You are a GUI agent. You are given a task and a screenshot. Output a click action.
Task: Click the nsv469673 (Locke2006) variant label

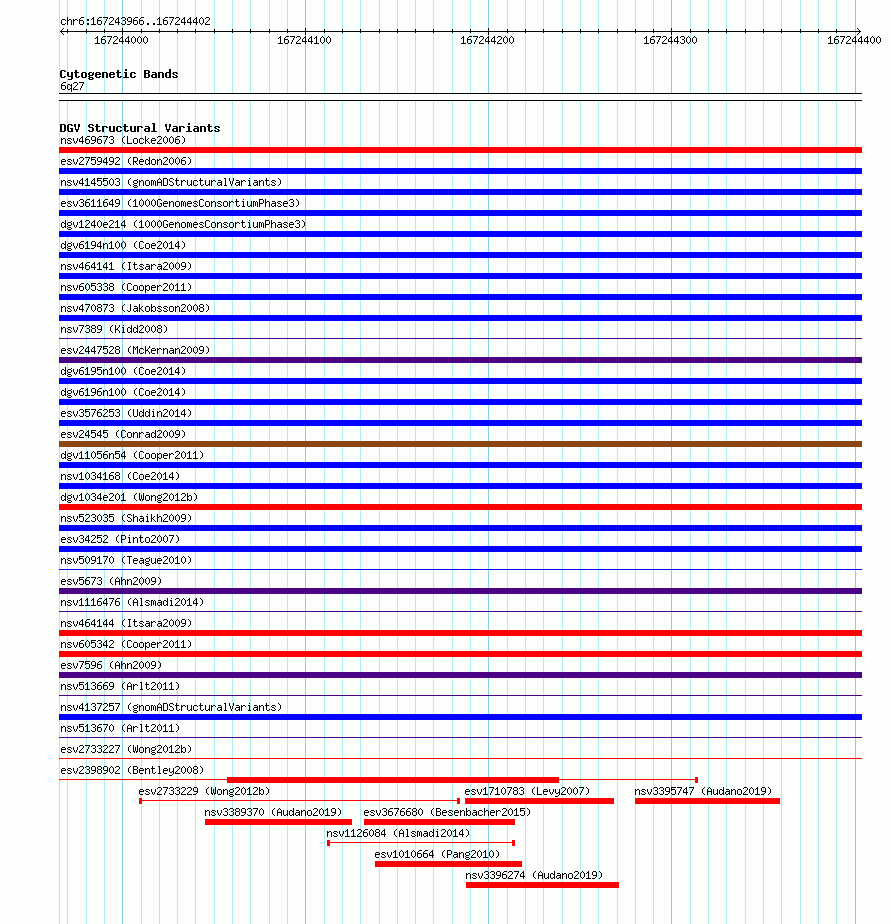[x=123, y=140]
